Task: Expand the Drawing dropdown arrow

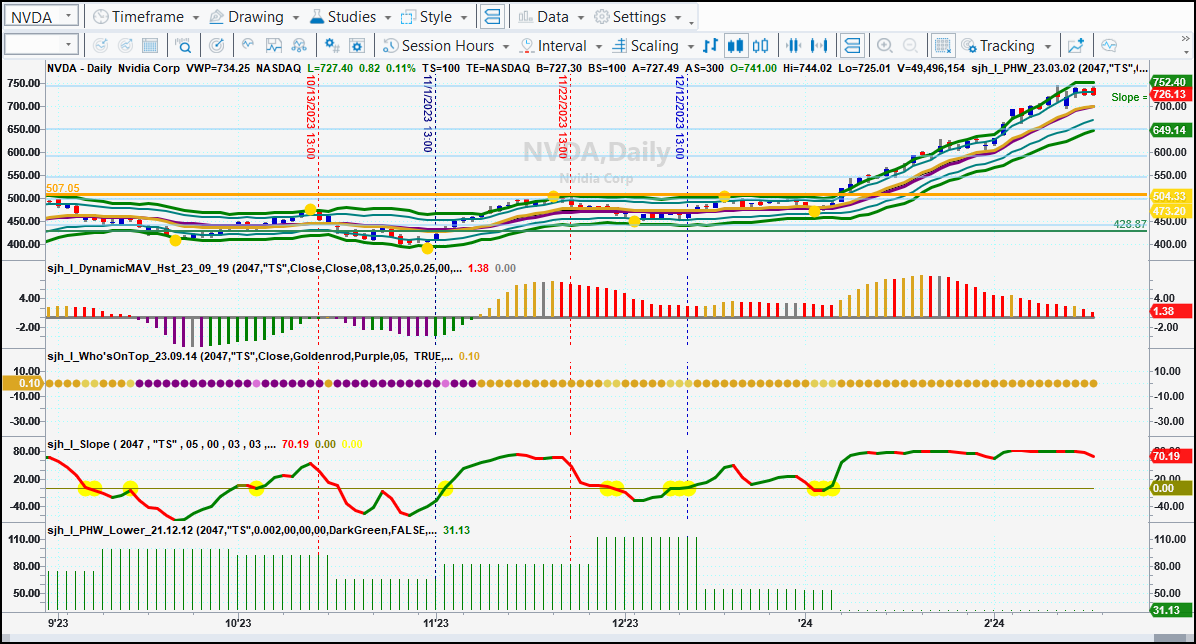Action: tap(296, 18)
